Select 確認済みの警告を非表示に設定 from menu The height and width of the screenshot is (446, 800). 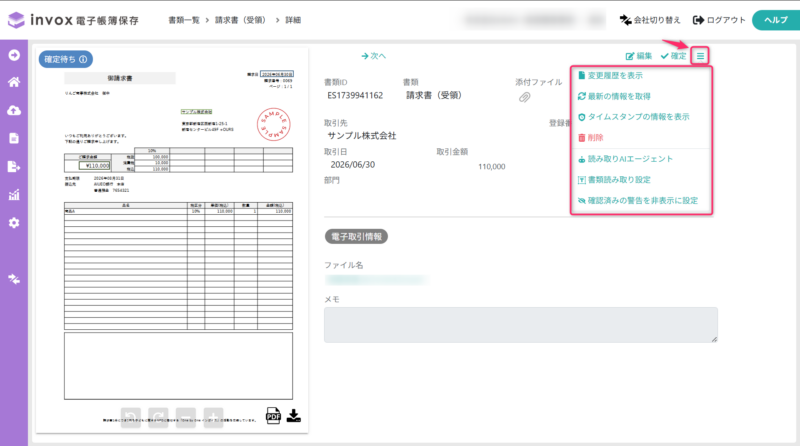pyautogui.click(x=638, y=201)
